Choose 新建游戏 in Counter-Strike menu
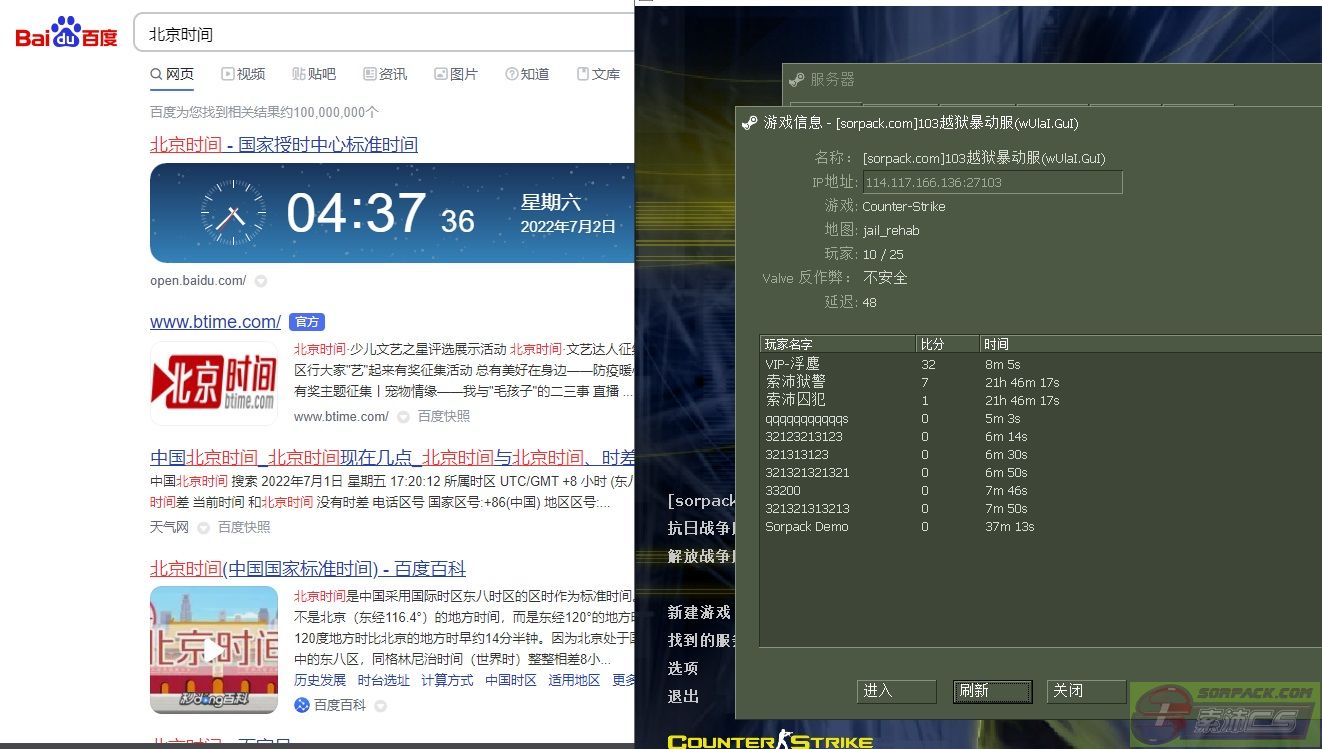Viewport: 1322px width, 749px height. [699, 612]
